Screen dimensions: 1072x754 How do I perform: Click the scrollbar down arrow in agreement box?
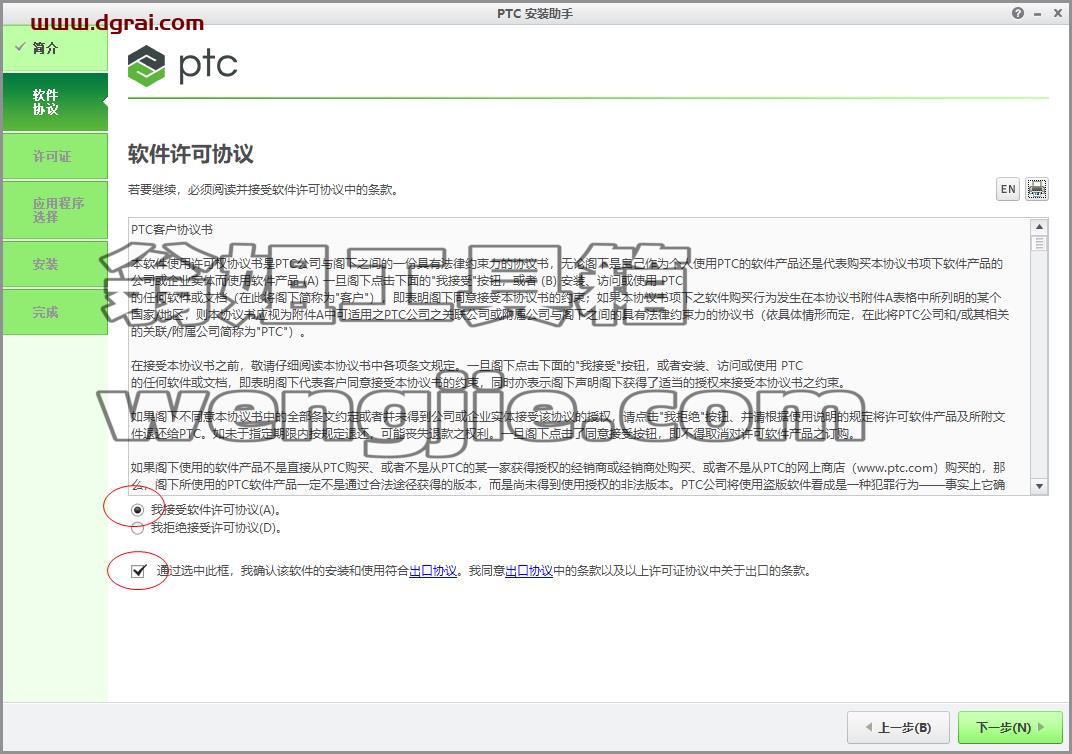coord(1039,487)
